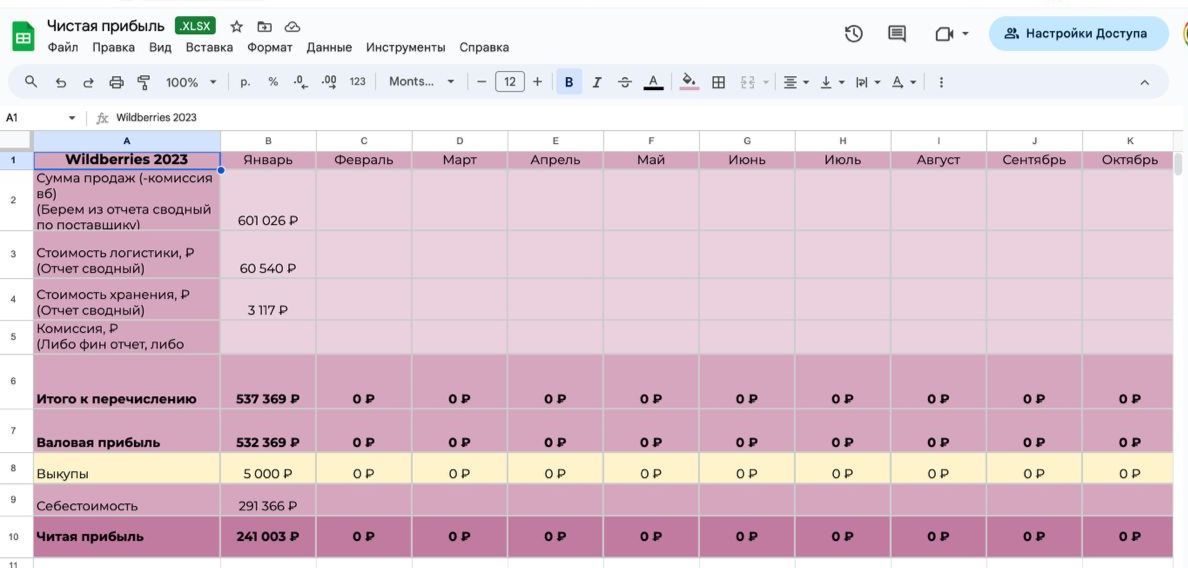Select the Себестоимость value 291 366 ₽

coord(268,500)
